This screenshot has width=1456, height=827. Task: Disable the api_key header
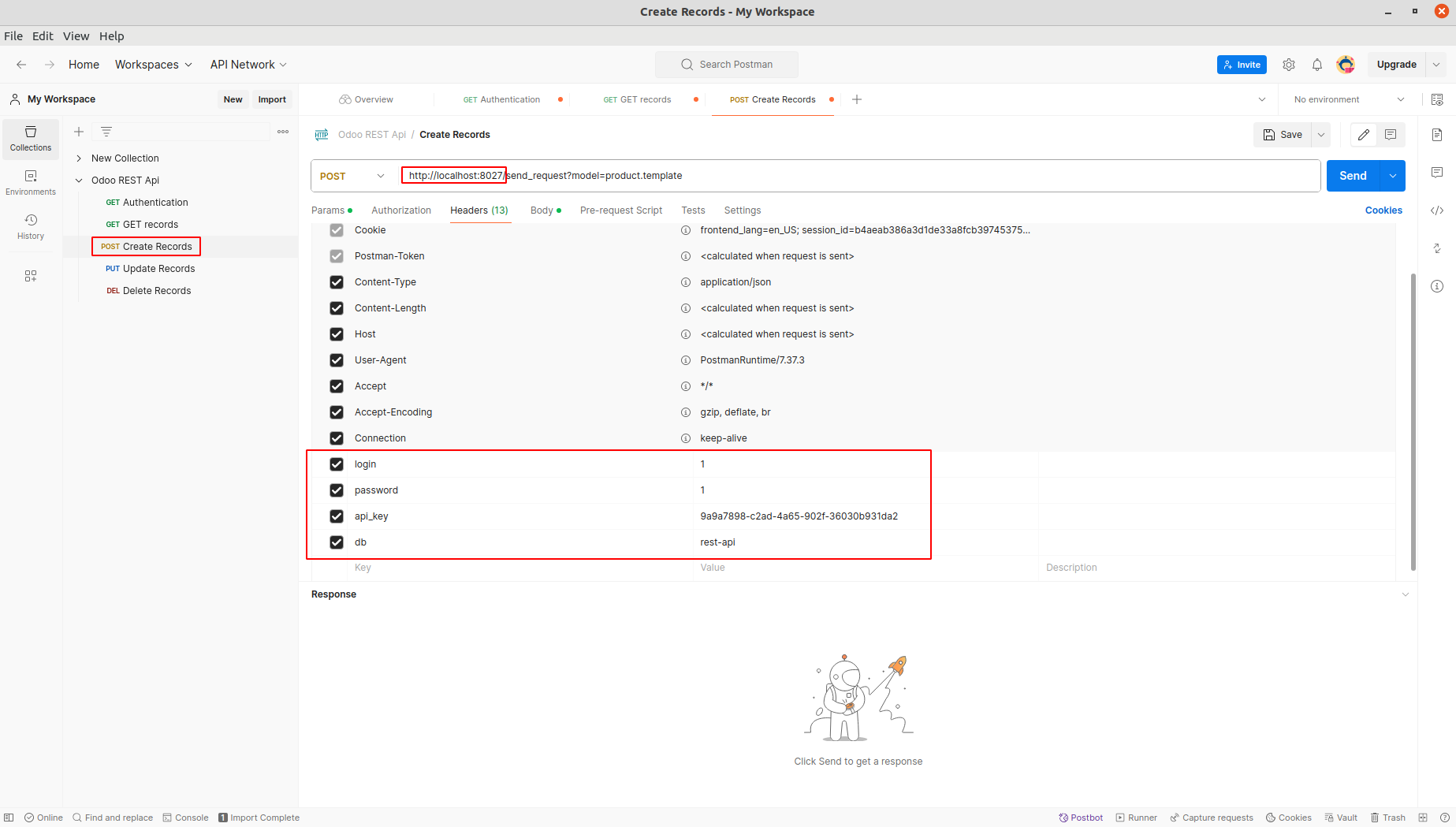[x=337, y=516]
